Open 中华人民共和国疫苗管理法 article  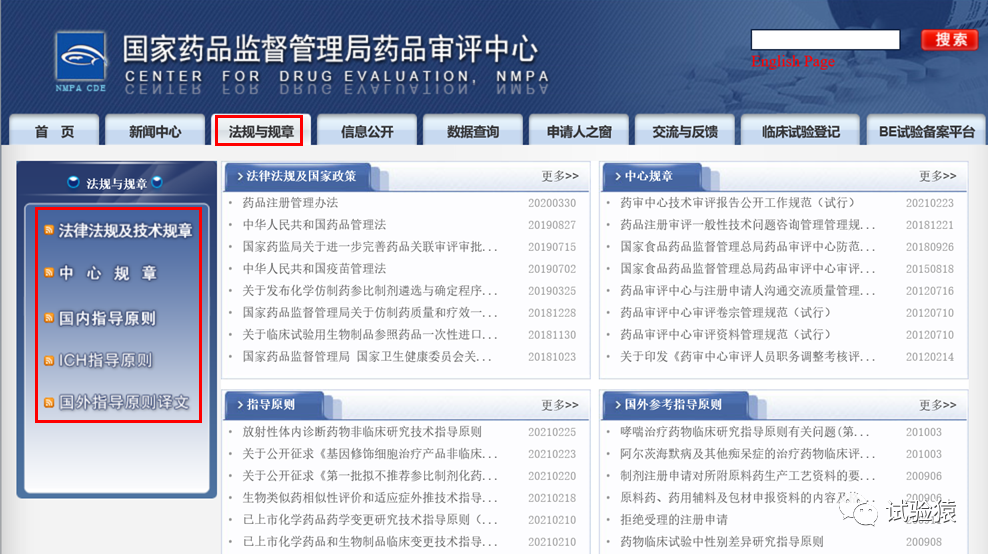click(x=314, y=268)
